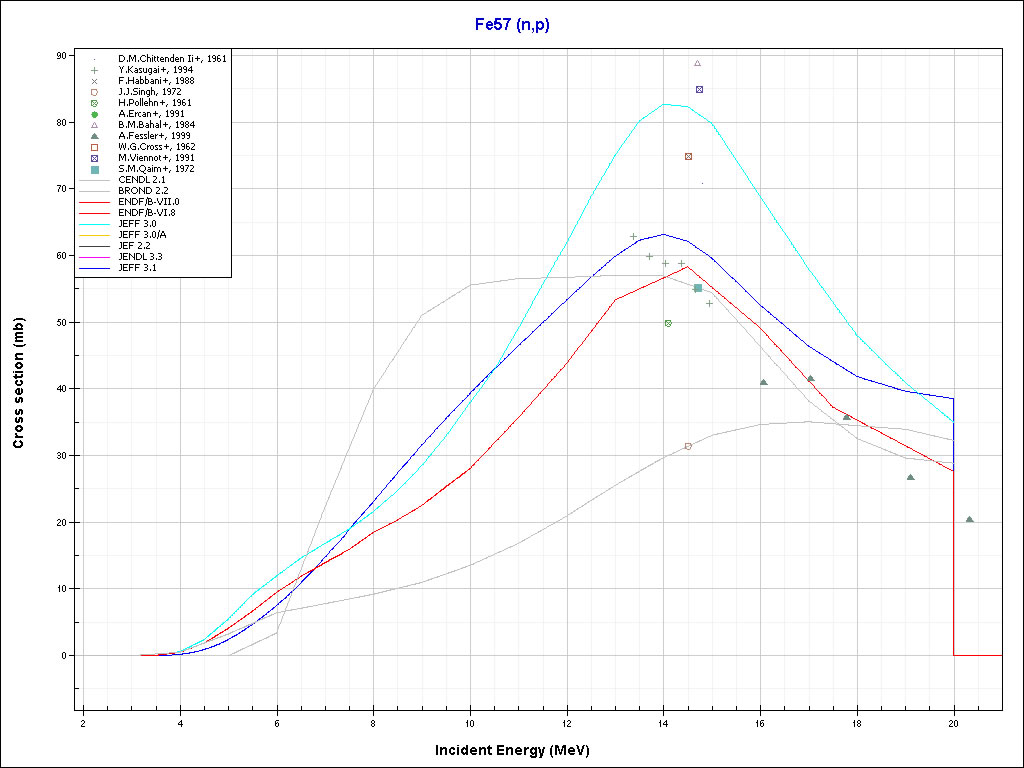
Task: Click S.M.Qaim teal square legend marker
Action: [x=94, y=169]
